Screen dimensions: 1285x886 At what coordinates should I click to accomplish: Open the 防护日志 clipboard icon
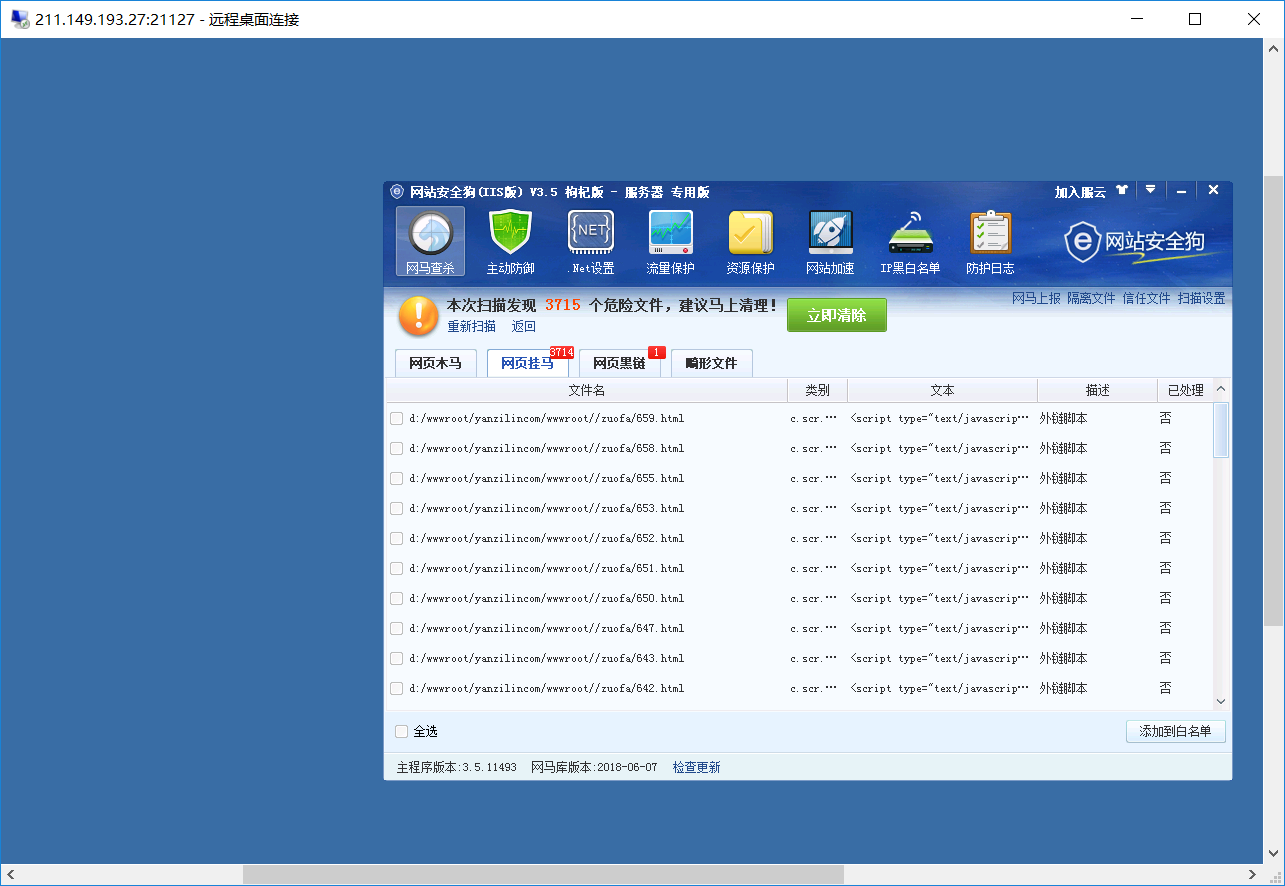990,242
